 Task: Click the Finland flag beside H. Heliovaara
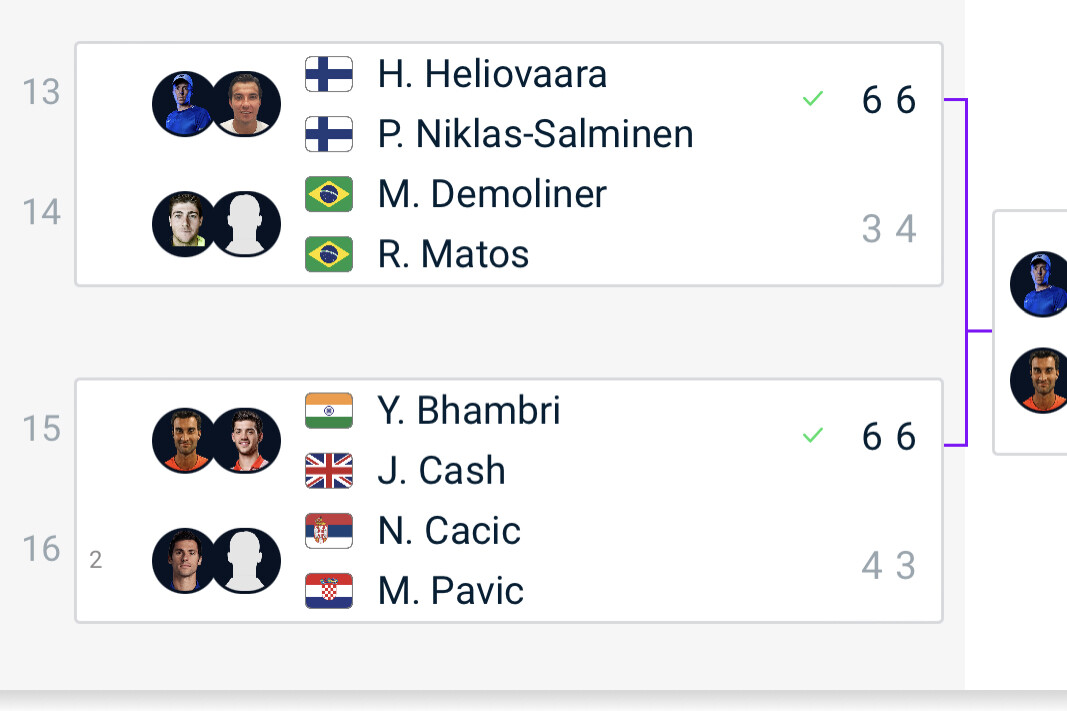click(x=329, y=74)
